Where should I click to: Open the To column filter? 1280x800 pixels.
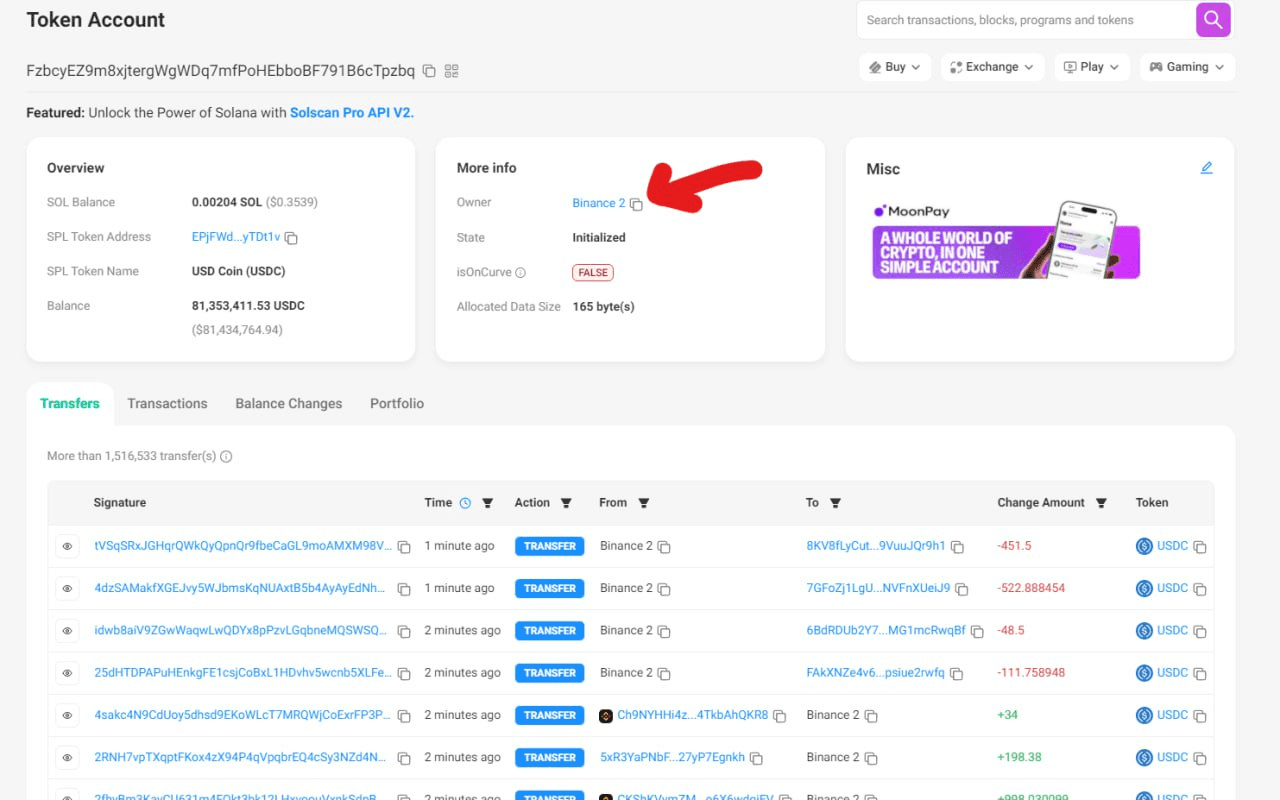pyautogui.click(x=835, y=503)
